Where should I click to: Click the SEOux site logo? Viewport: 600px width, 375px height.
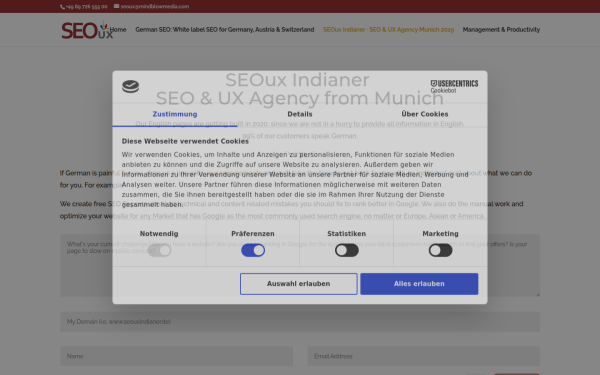click(87, 30)
